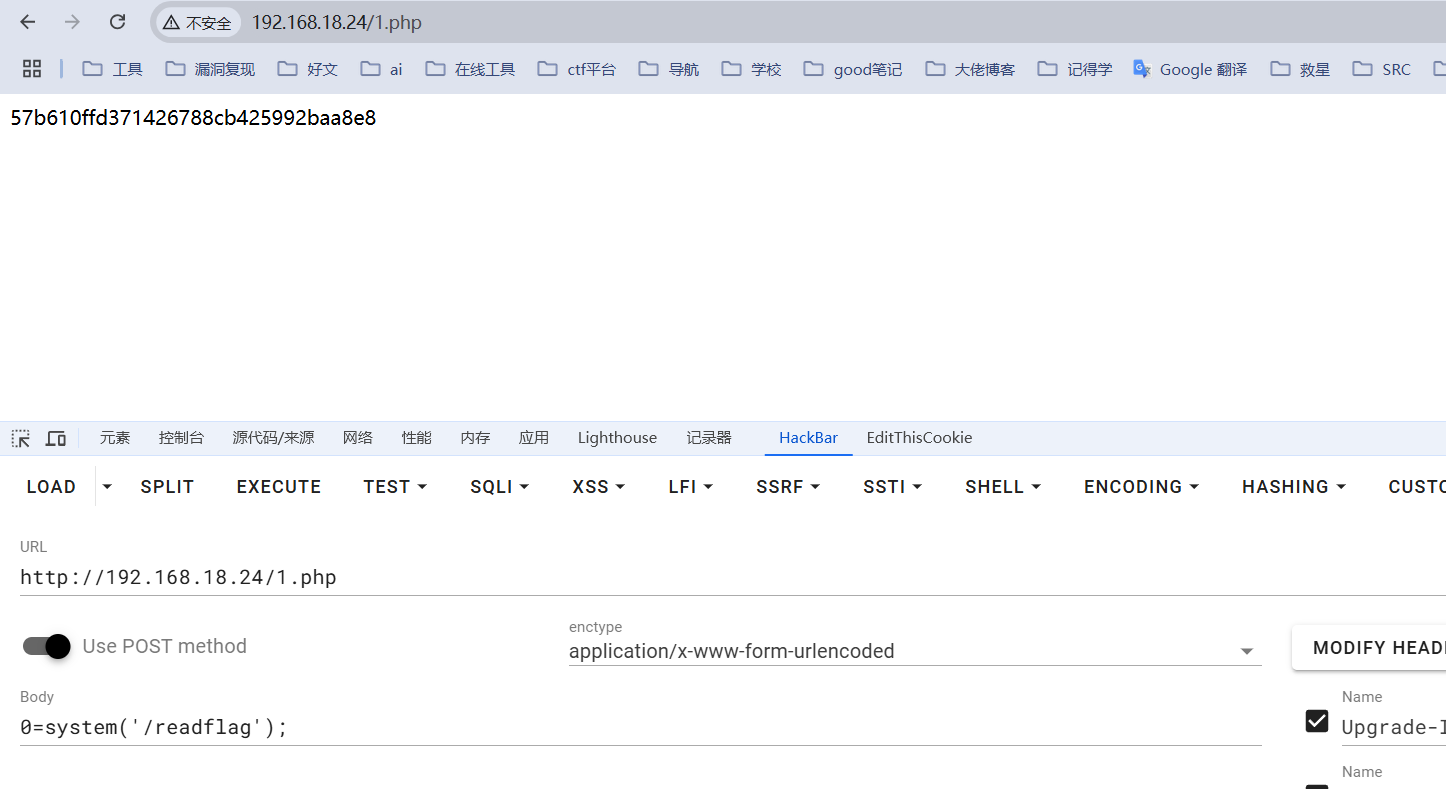Click the MODIFY HEADER button
Screen dimensions: 1446x789
[1369, 648]
